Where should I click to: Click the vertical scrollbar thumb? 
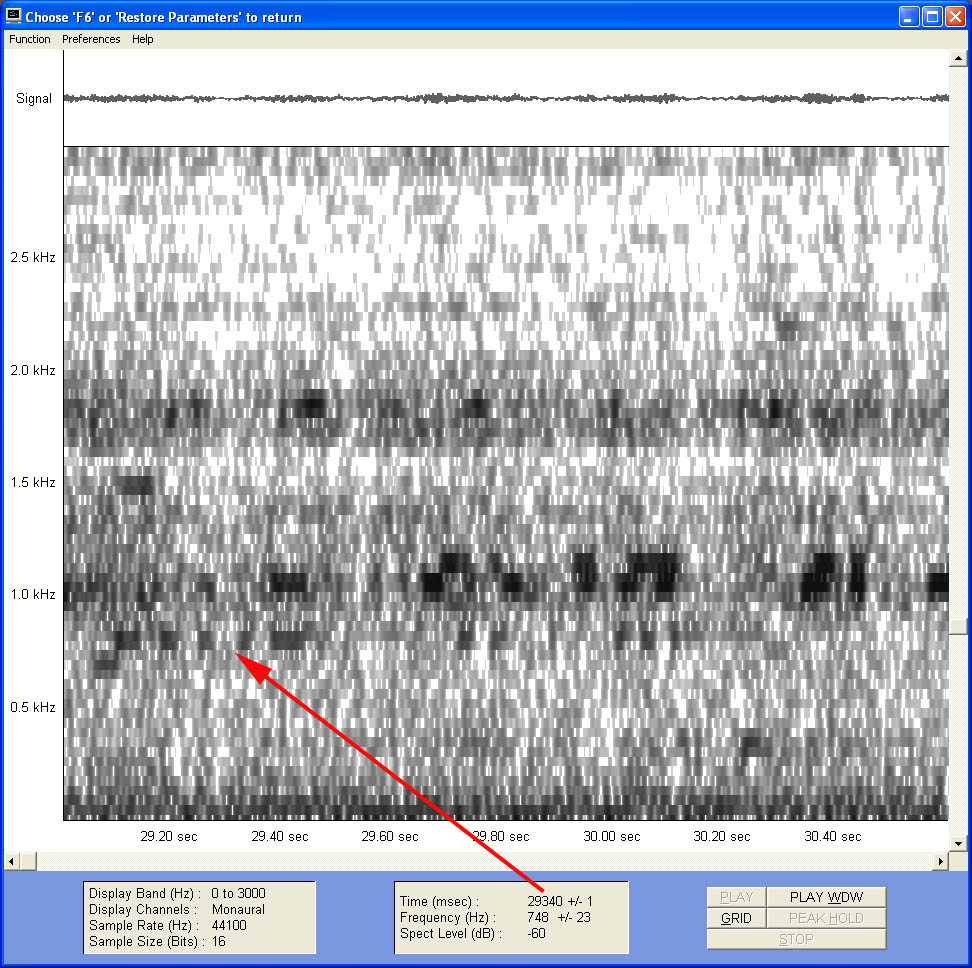pos(958,627)
